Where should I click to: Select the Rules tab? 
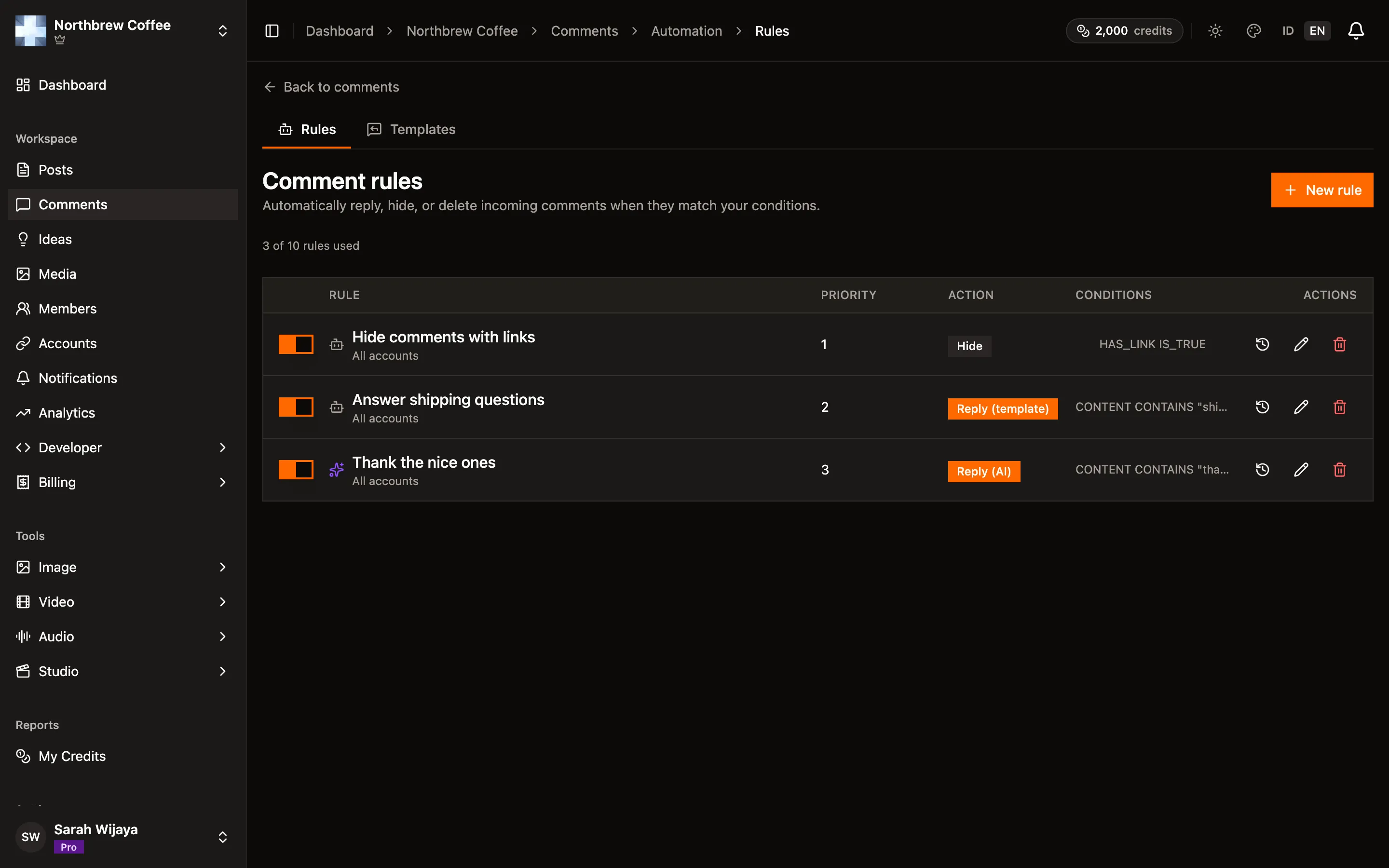click(x=307, y=130)
